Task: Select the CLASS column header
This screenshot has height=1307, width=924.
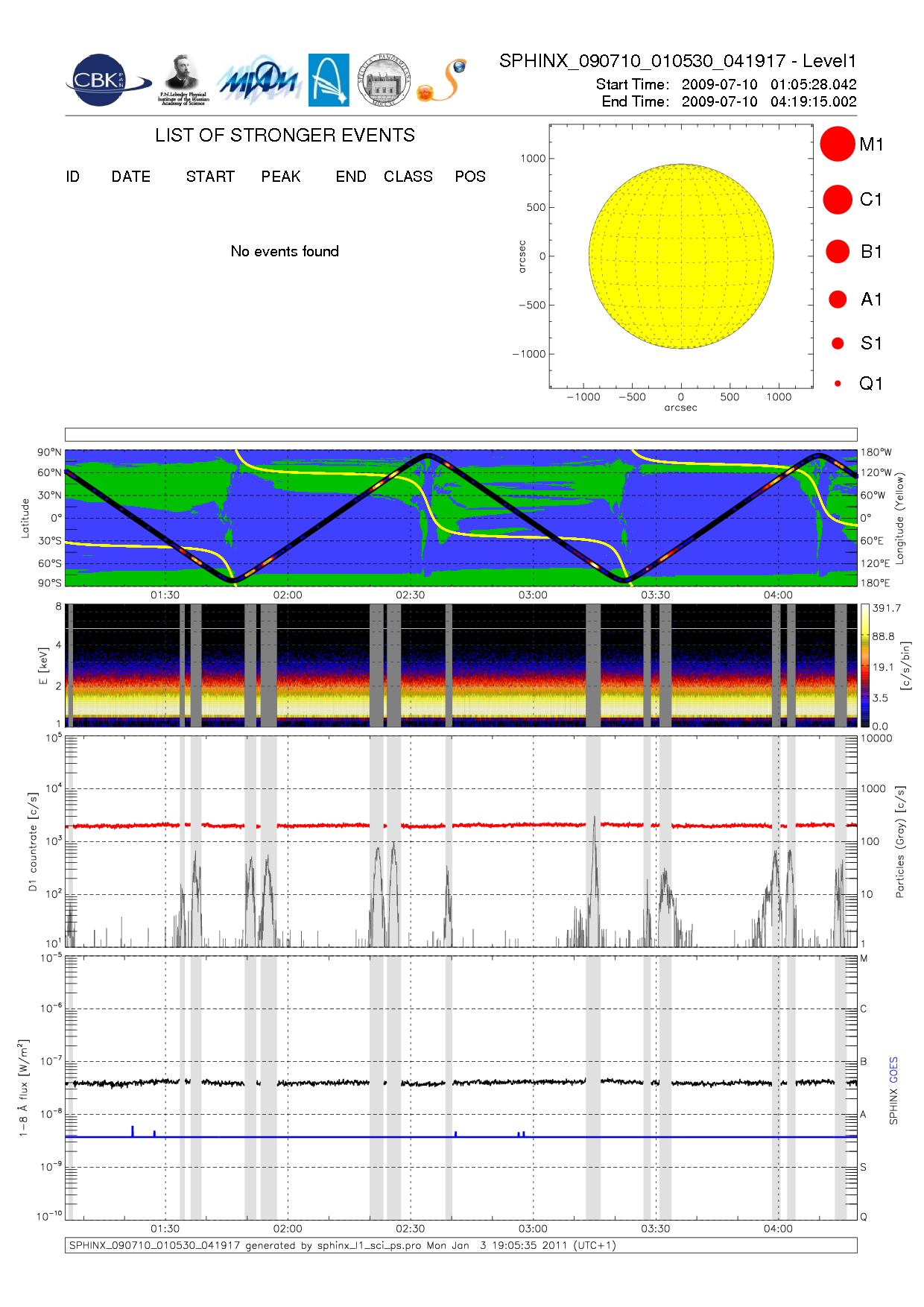Action: (x=408, y=177)
